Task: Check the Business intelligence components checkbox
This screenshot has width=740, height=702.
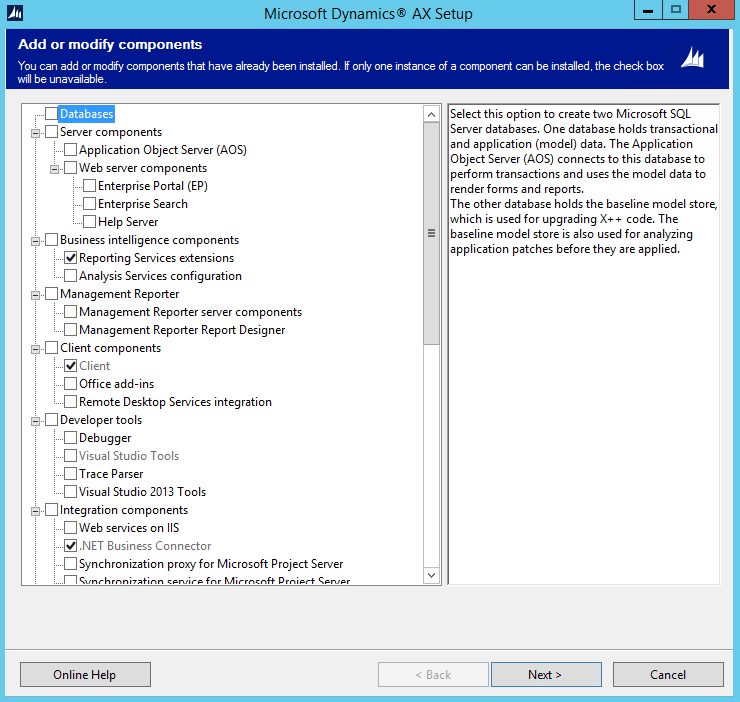Action: tap(51, 239)
